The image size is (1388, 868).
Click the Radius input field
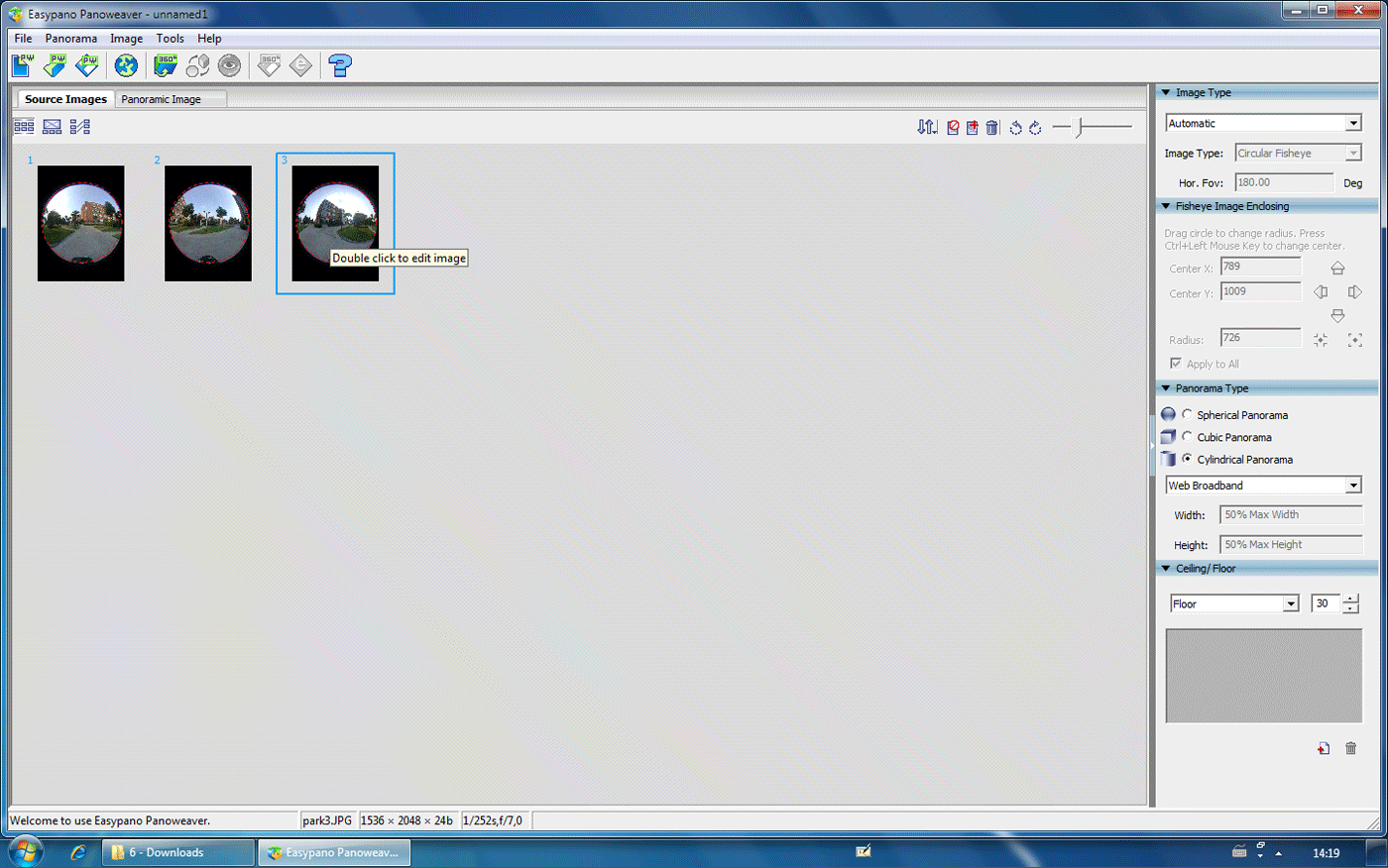[1261, 338]
